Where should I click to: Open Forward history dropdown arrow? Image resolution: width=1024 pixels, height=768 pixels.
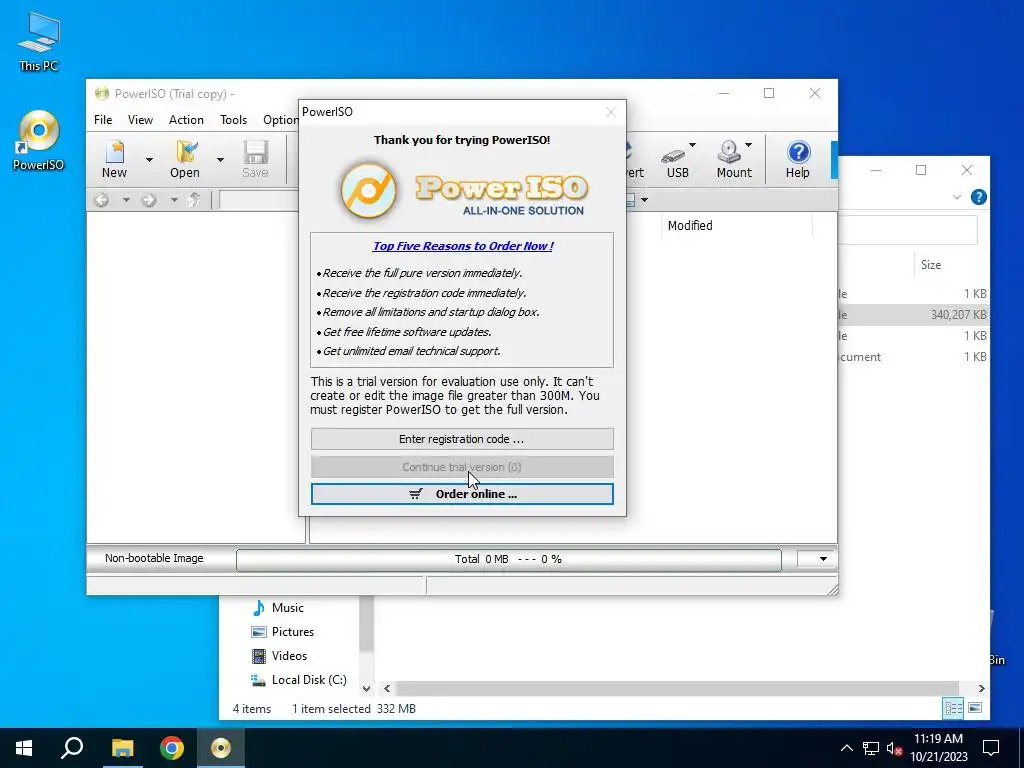(174, 200)
